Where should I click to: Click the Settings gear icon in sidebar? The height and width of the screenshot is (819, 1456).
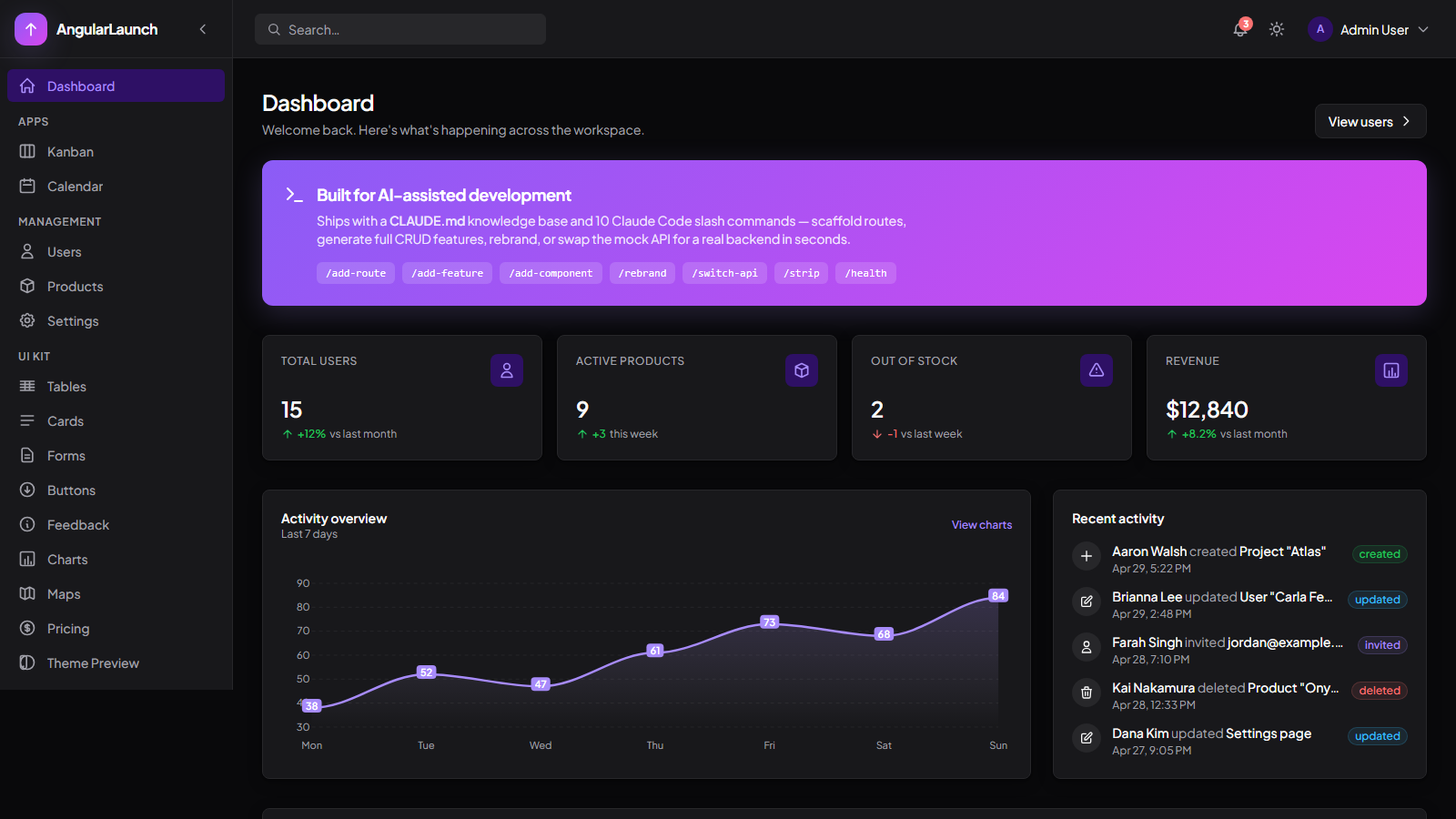(x=27, y=320)
